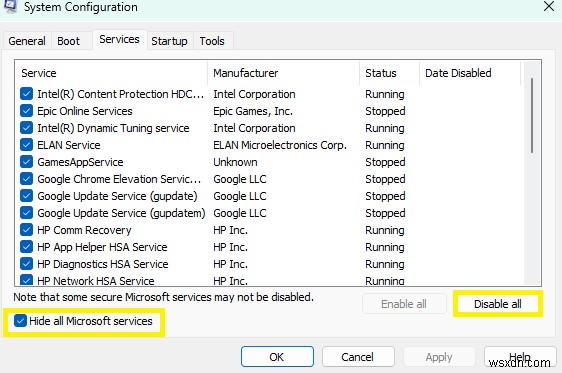This screenshot has height=373, width=562.
Task: Toggle Hide all Microsoft services checkbox
Action: click(20, 321)
